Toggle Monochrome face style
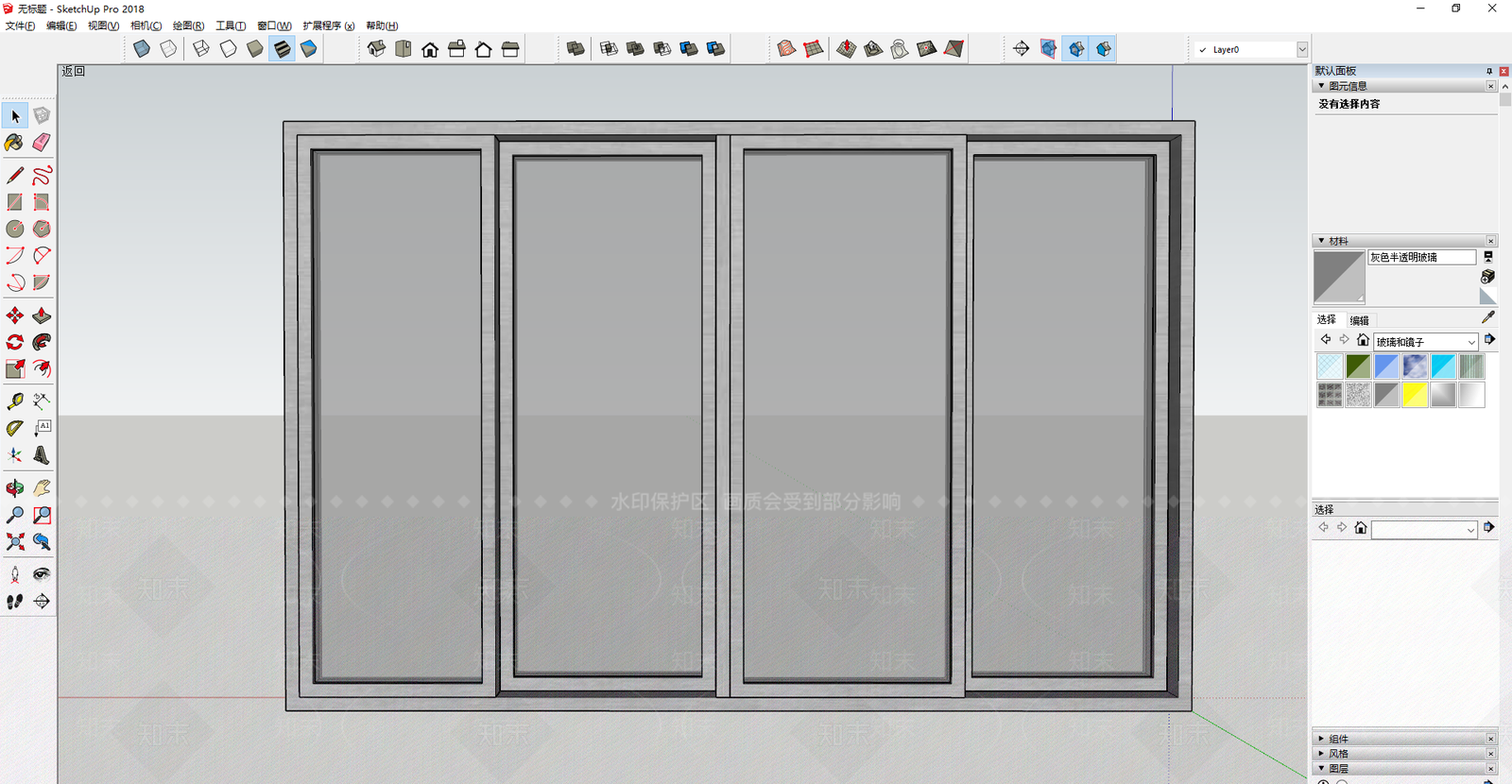 [308, 49]
